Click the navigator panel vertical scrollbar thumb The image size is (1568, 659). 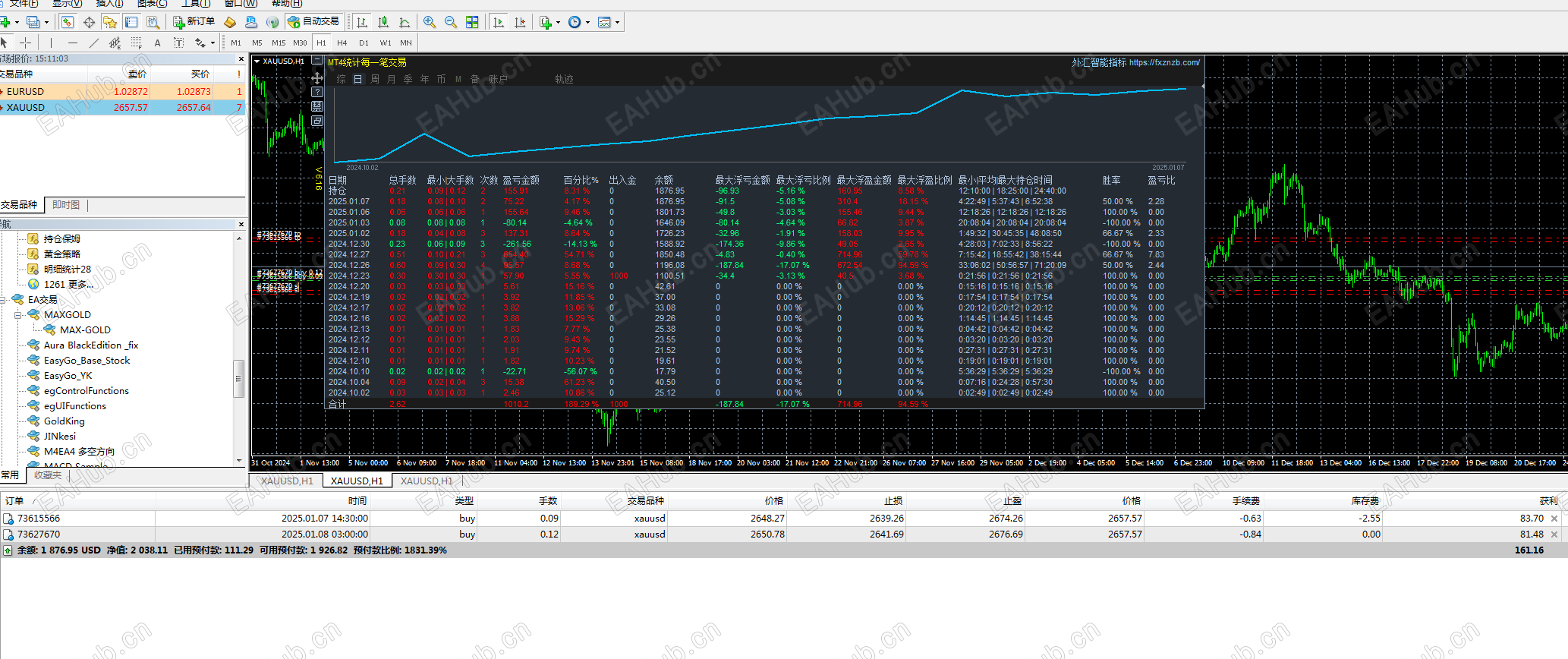238,378
